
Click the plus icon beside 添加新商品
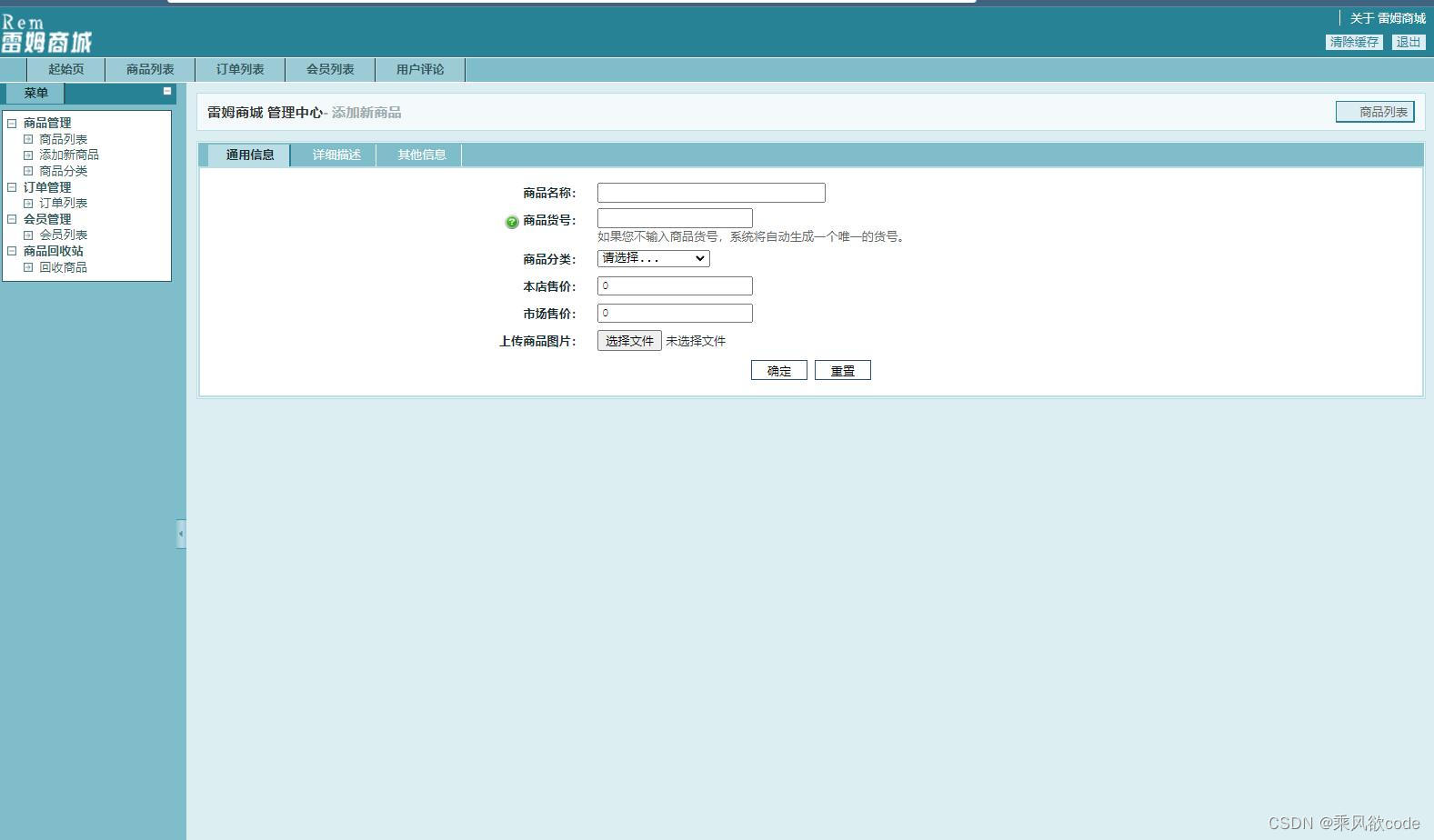click(x=28, y=155)
